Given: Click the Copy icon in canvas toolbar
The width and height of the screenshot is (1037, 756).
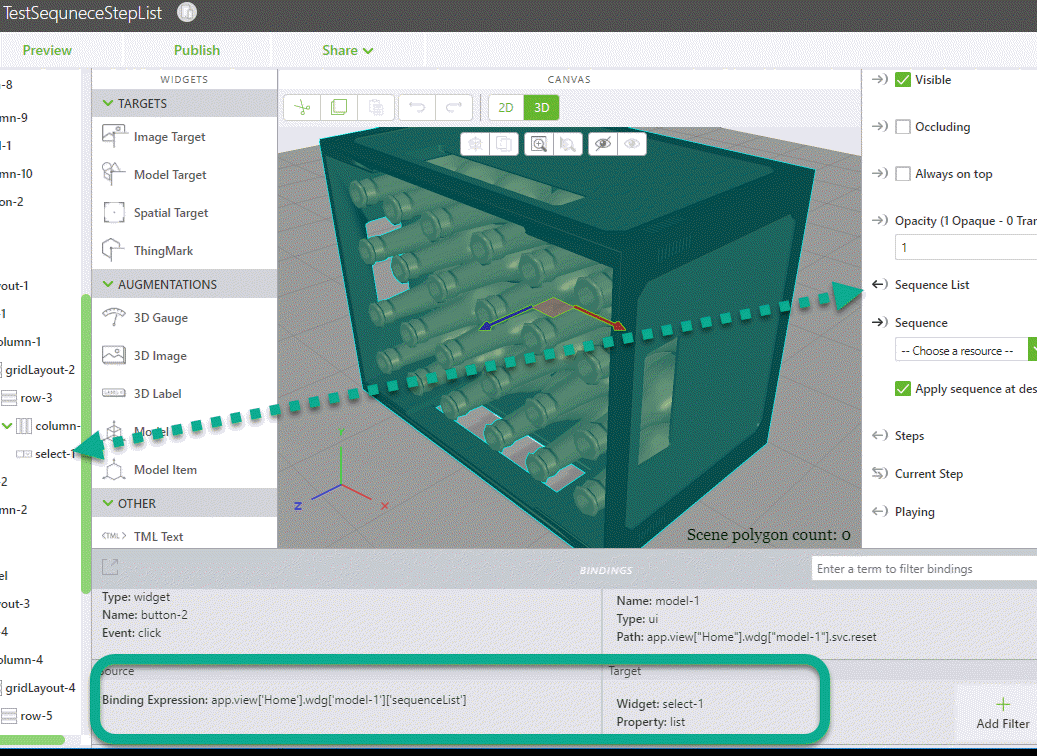Looking at the screenshot, I should click(339, 107).
